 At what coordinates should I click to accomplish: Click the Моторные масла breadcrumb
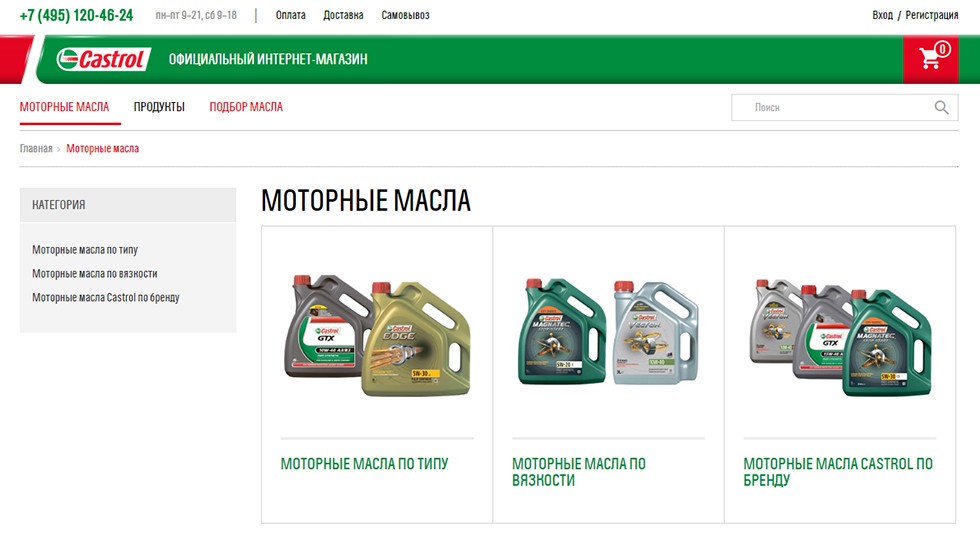102,149
